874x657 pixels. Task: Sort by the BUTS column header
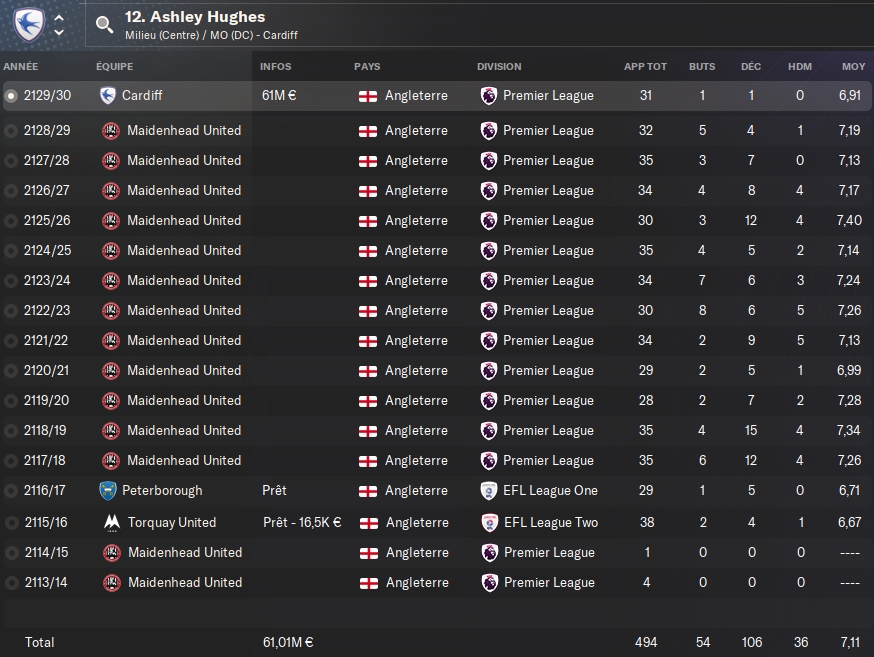coord(702,67)
